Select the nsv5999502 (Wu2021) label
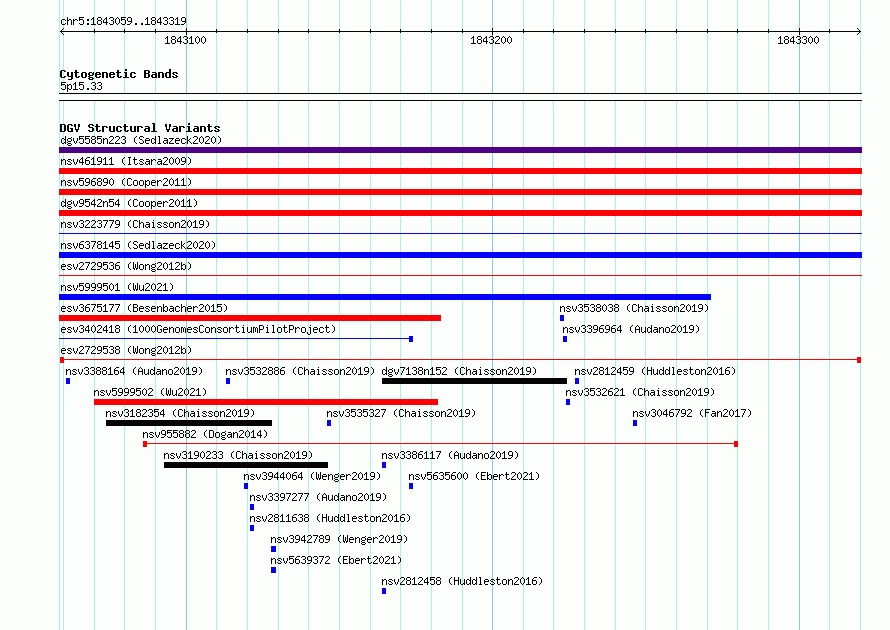Viewport: 890px width, 630px height. pos(150,392)
